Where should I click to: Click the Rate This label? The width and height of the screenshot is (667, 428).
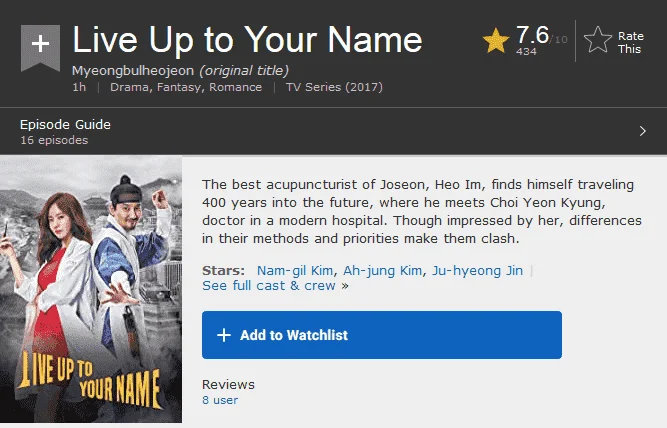[630, 43]
